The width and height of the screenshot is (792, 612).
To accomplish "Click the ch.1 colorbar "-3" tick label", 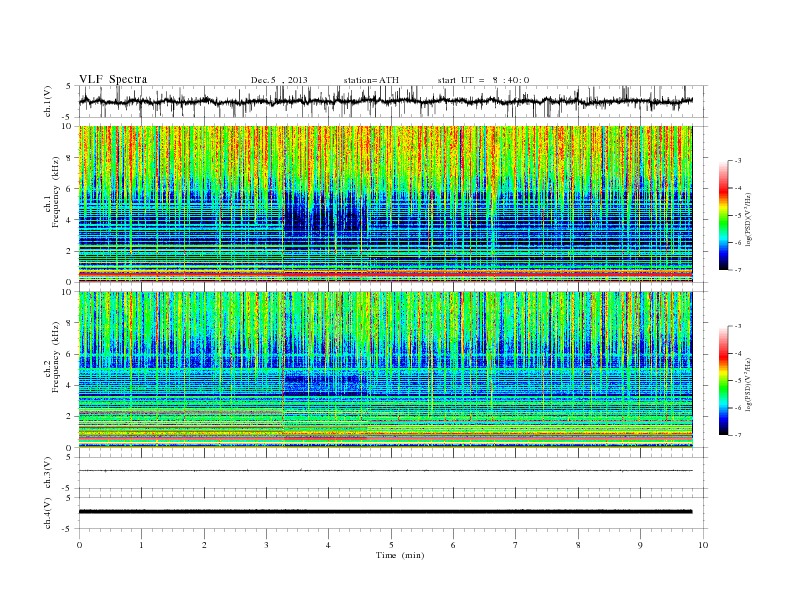I will (x=738, y=161).
